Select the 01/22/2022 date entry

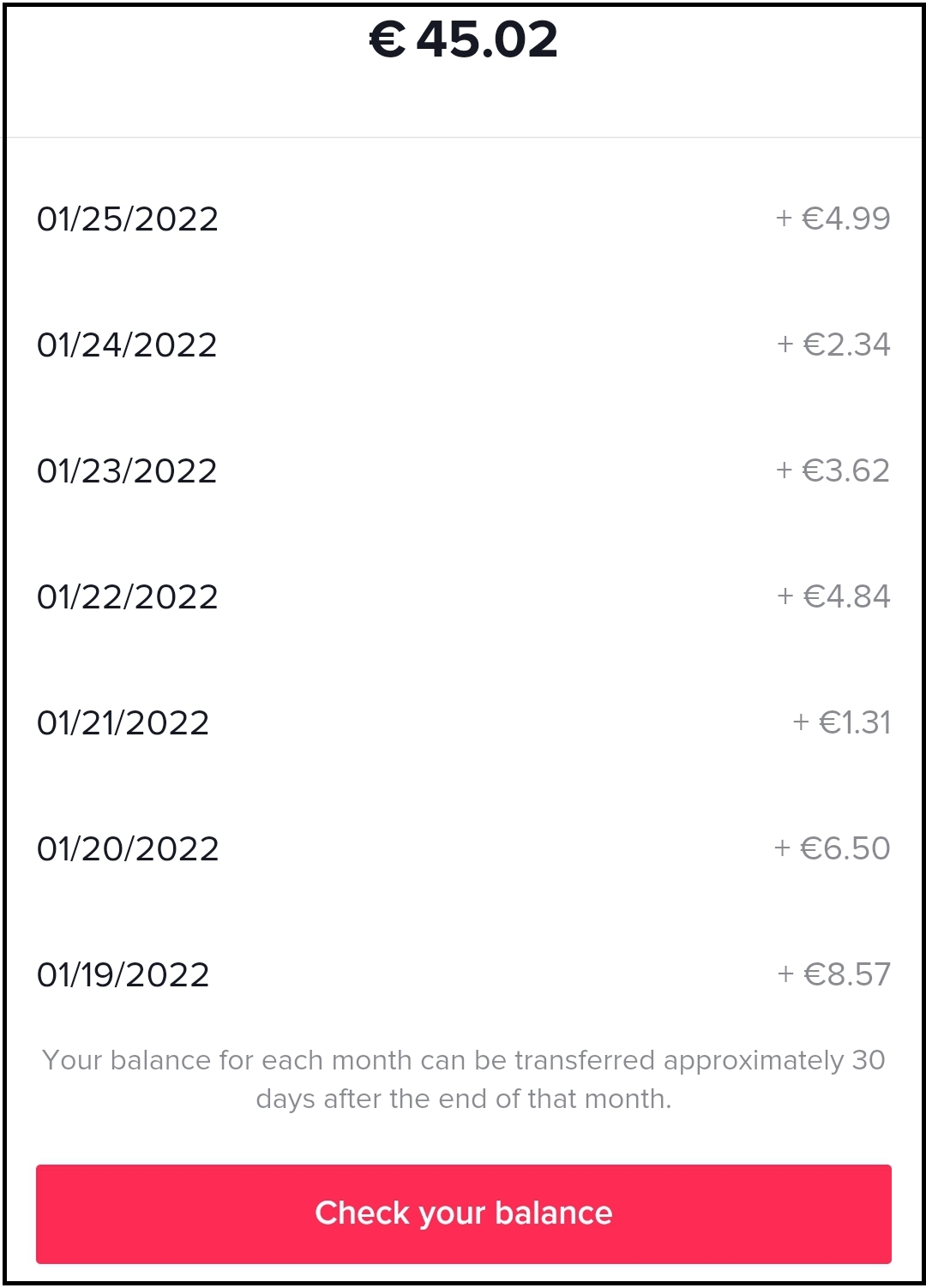[128, 597]
